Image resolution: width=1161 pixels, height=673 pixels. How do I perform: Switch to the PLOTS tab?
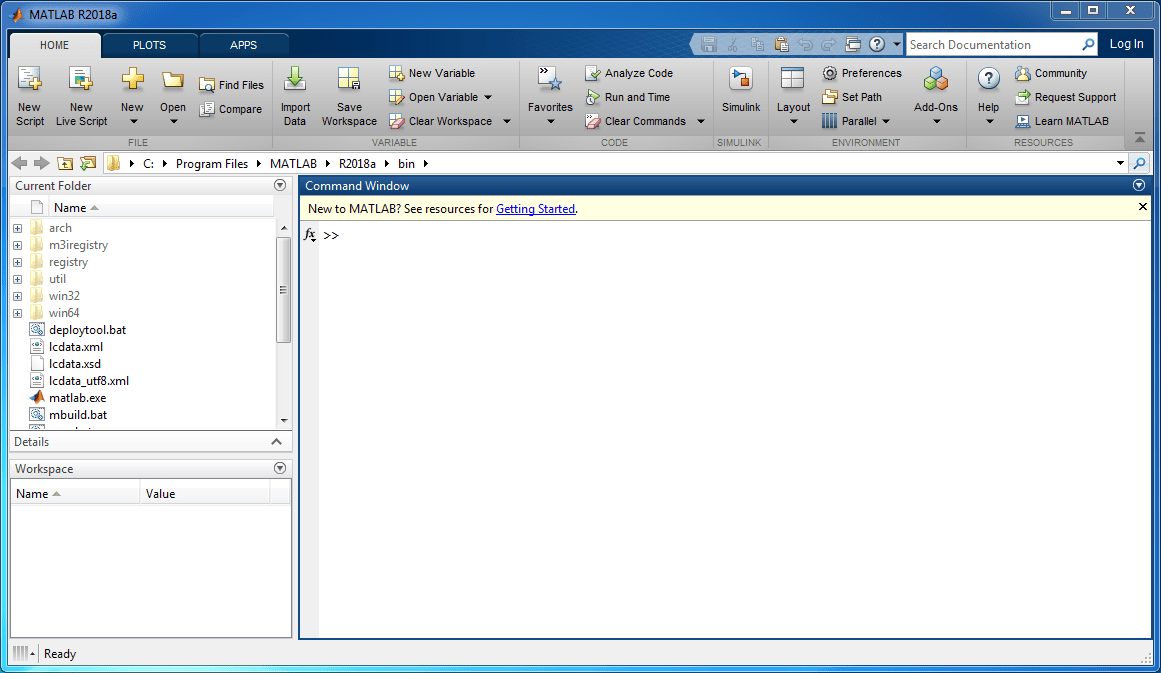pos(150,45)
